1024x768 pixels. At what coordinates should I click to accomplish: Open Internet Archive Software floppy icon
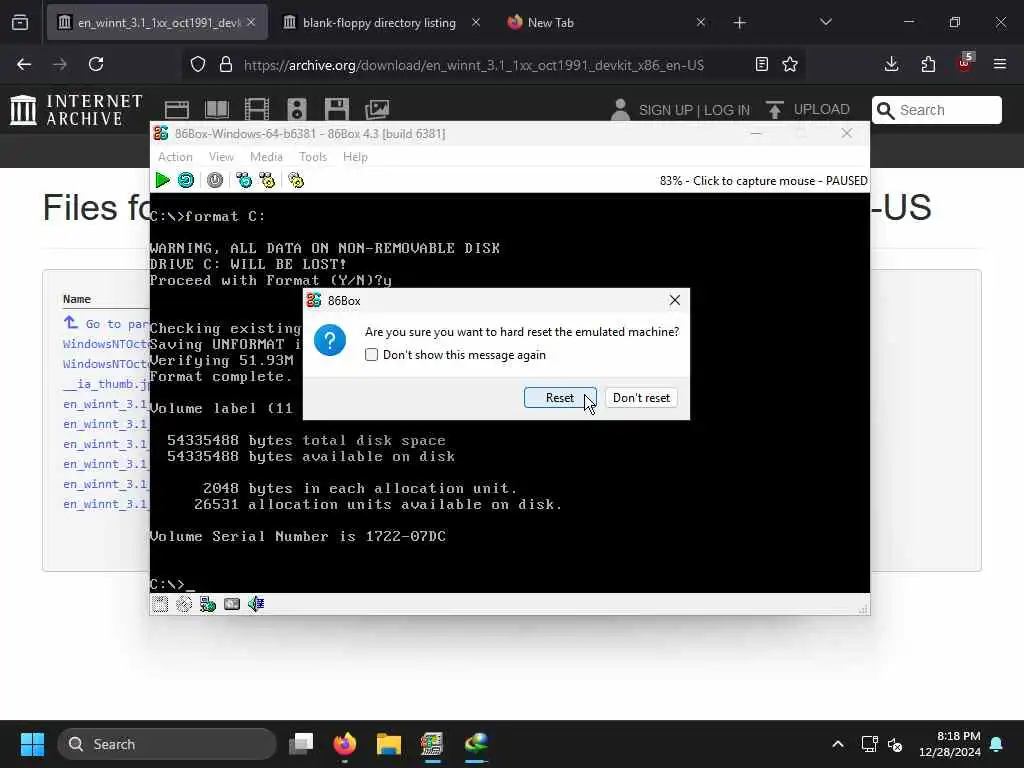click(x=337, y=110)
